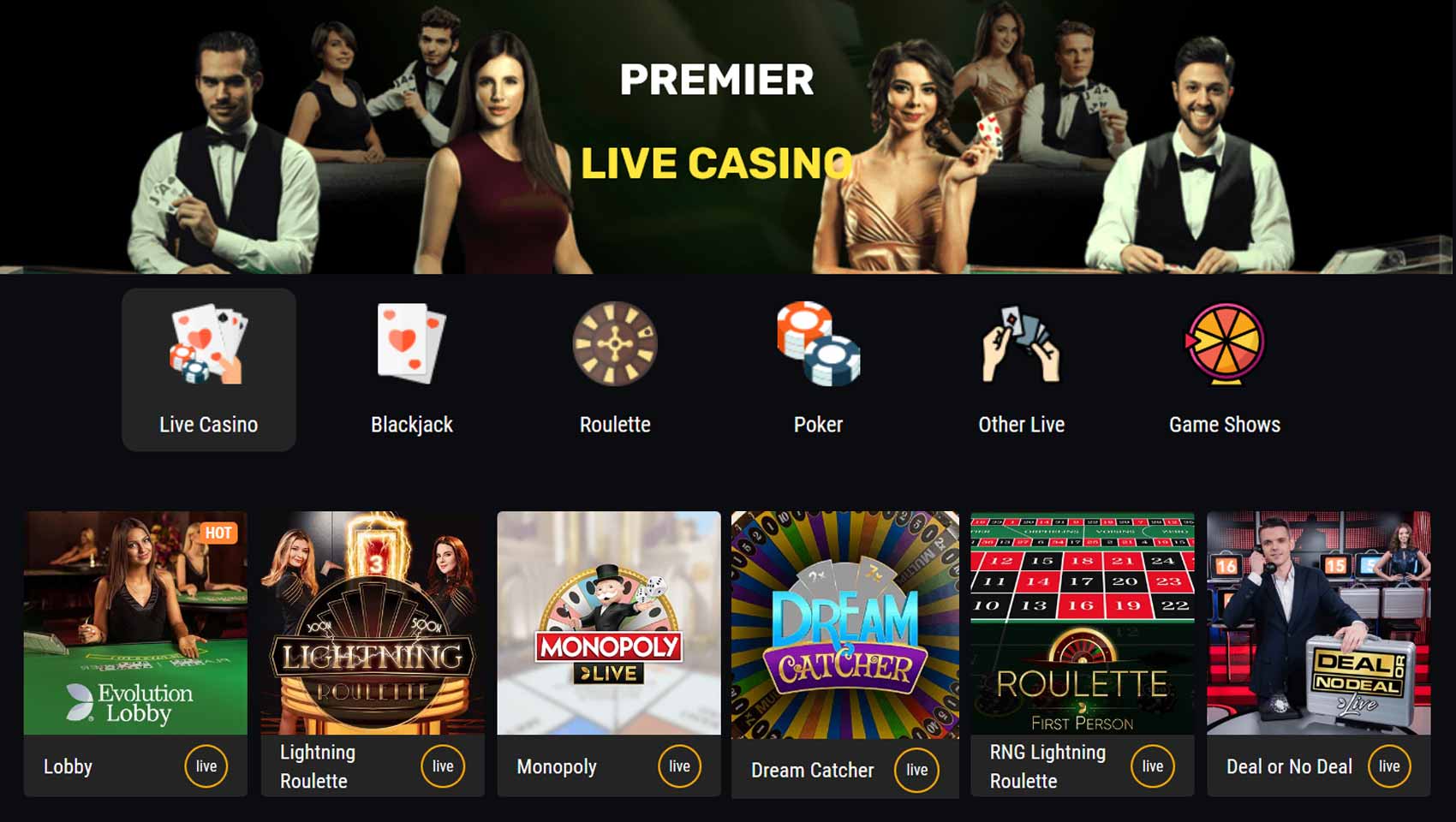The width and height of the screenshot is (1456, 822).
Task: Launch the Lightning Roulette game thumbnail
Action: point(373,622)
